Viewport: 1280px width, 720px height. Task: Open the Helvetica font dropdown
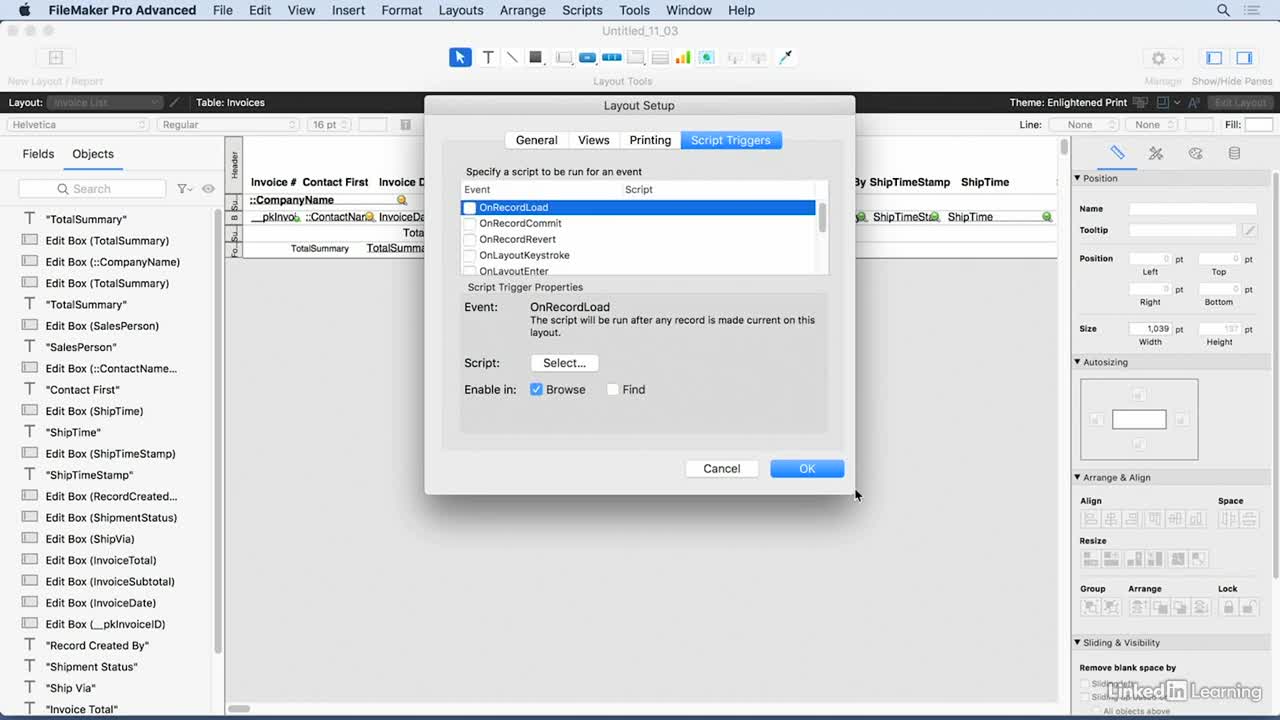click(x=78, y=125)
